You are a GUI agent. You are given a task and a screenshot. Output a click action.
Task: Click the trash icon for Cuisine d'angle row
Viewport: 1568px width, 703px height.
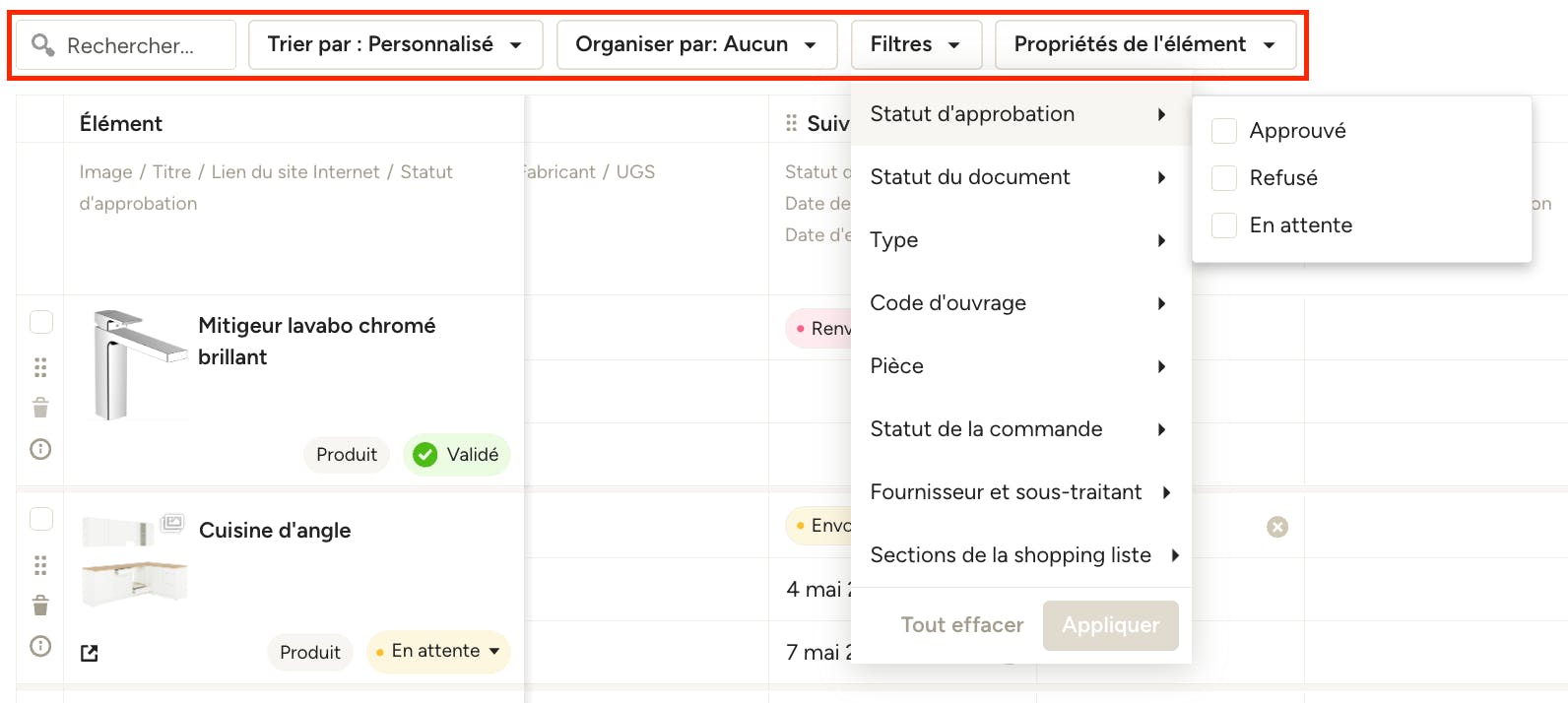(40, 605)
